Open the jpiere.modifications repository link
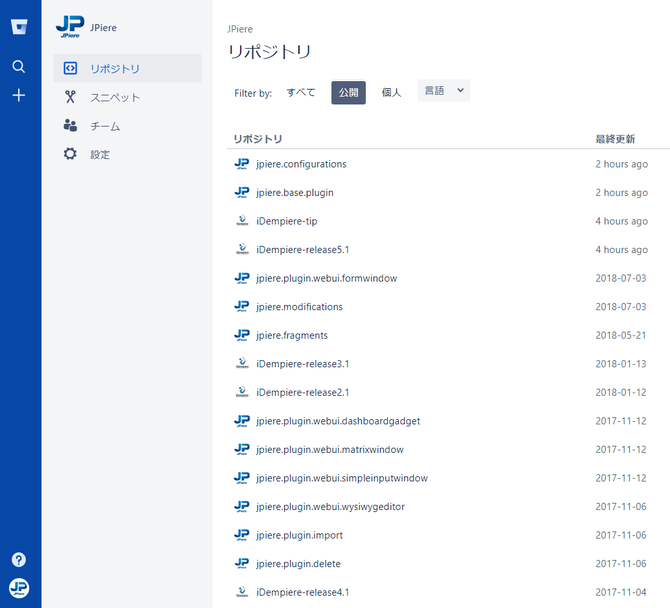 pyautogui.click(x=299, y=307)
